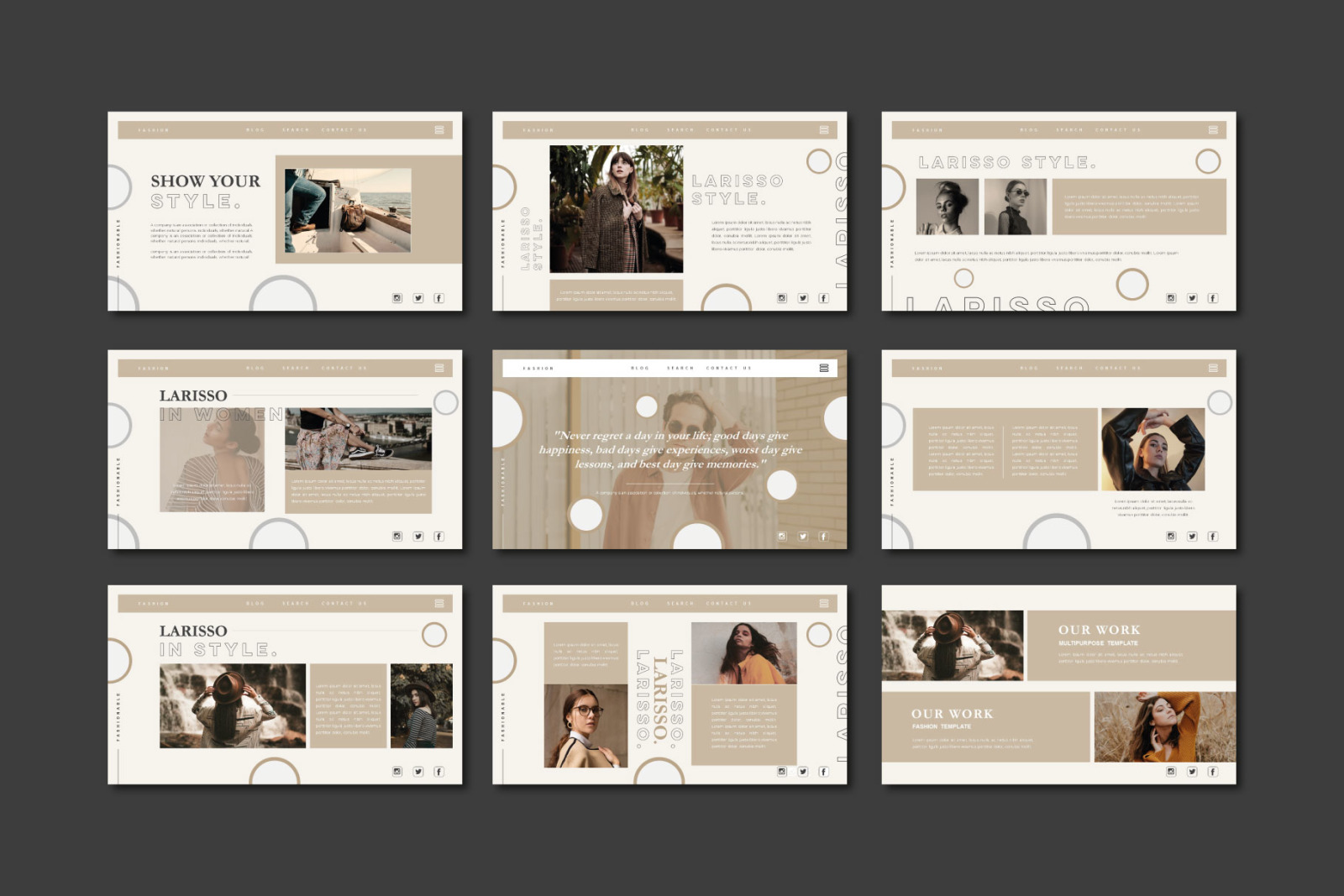Click Facebook icon on the 'Our Work' slide

[1212, 772]
